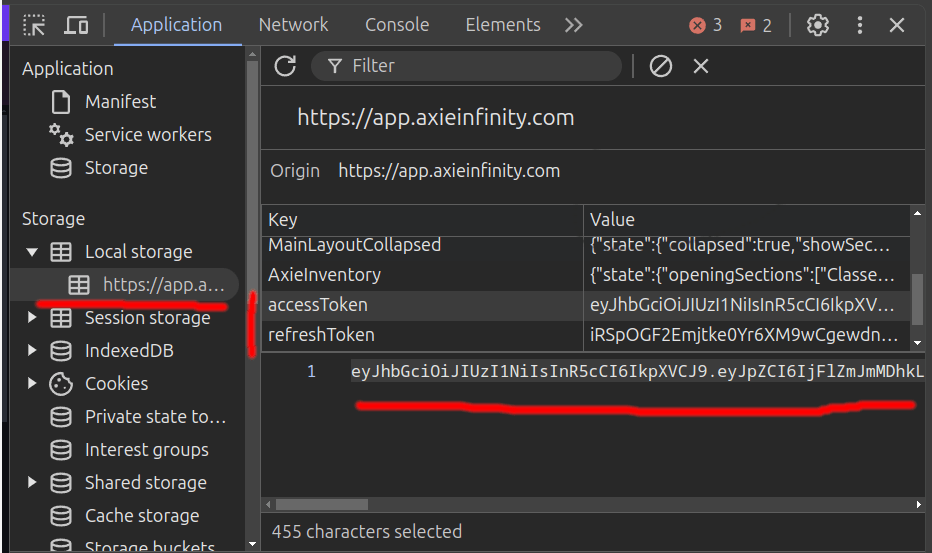Click the Key column header
Screen dimensions: 932x553
pyautogui.click(x=422, y=220)
